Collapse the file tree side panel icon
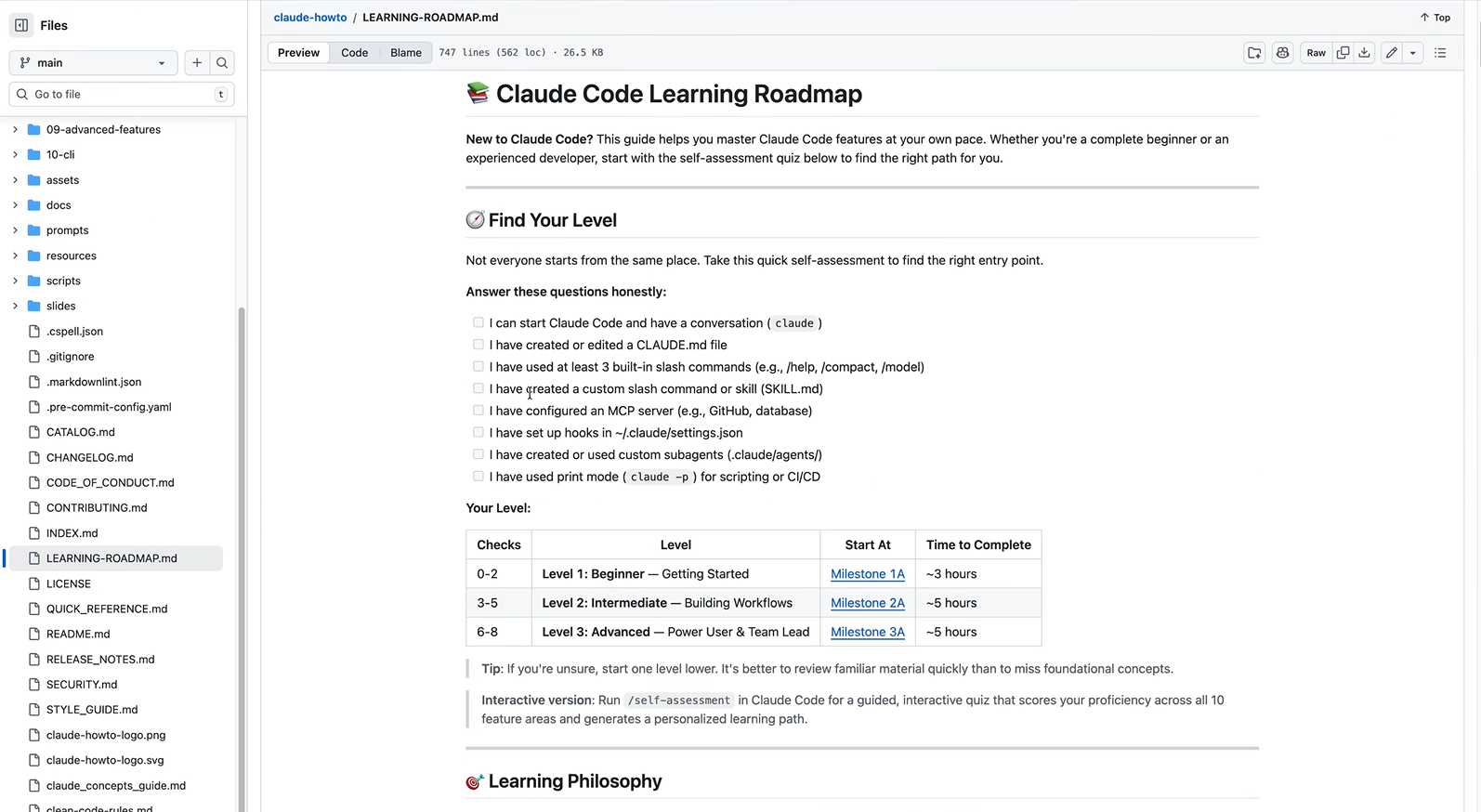 pos(21,25)
